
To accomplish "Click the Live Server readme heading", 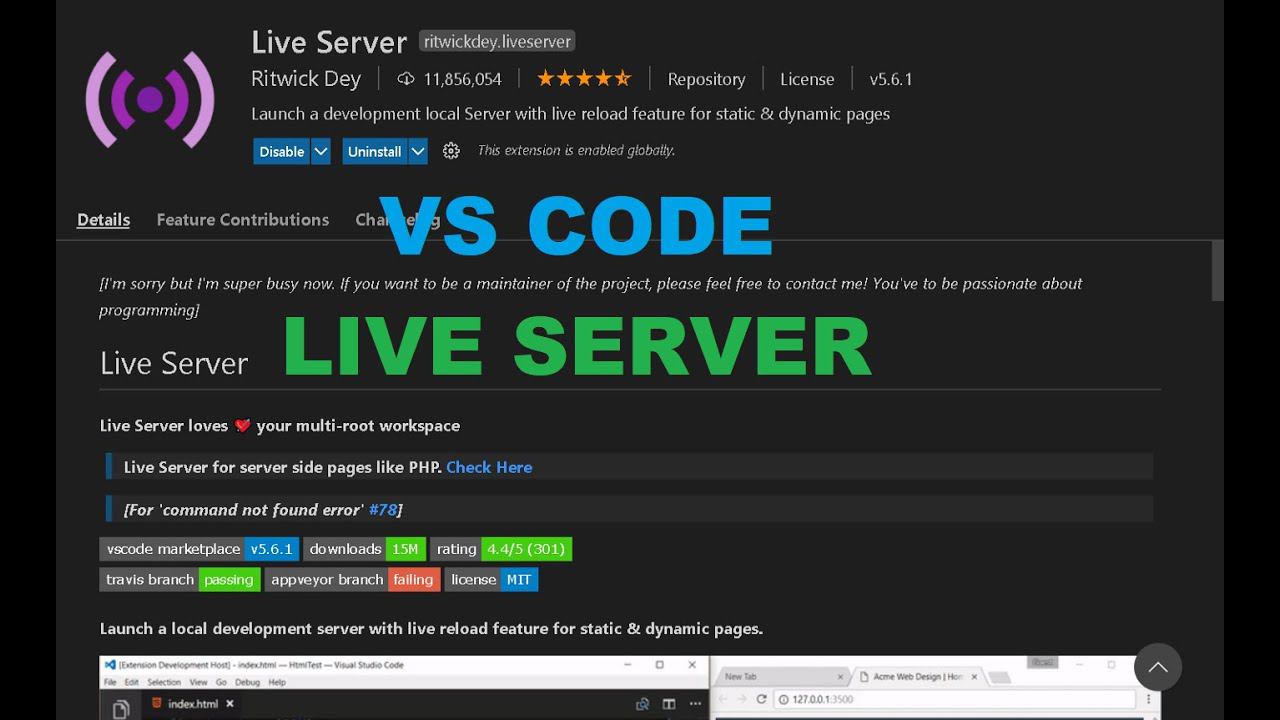I will coord(174,363).
